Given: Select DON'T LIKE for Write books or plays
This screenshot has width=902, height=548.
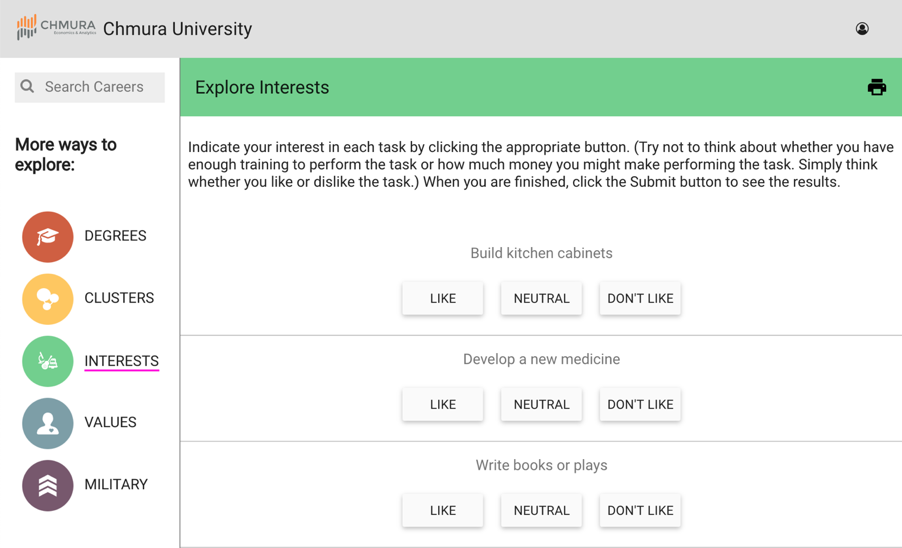Looking at the screenshot, I should (x=640, y=510).
